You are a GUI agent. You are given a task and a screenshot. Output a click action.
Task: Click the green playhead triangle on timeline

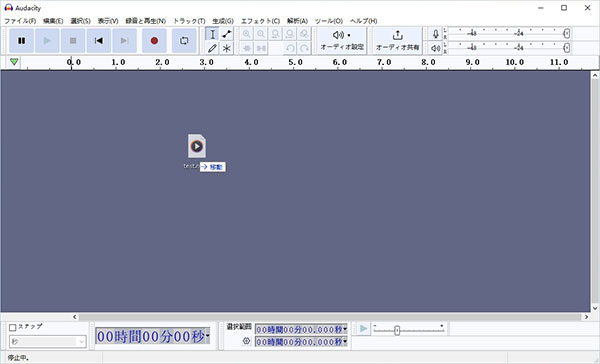pyautogui.click(x=14, y=62)
